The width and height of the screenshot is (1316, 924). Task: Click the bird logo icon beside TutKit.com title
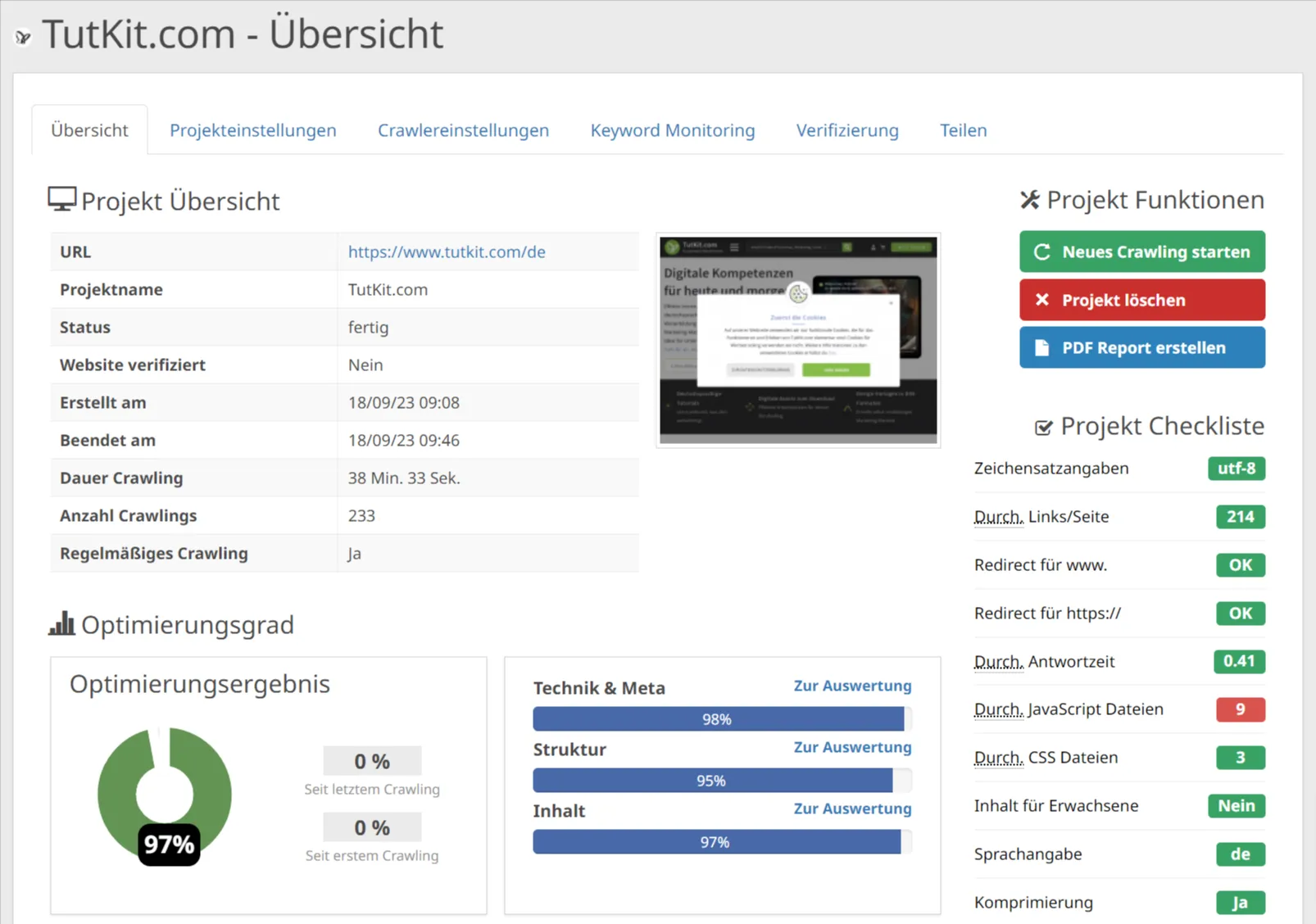23,37
